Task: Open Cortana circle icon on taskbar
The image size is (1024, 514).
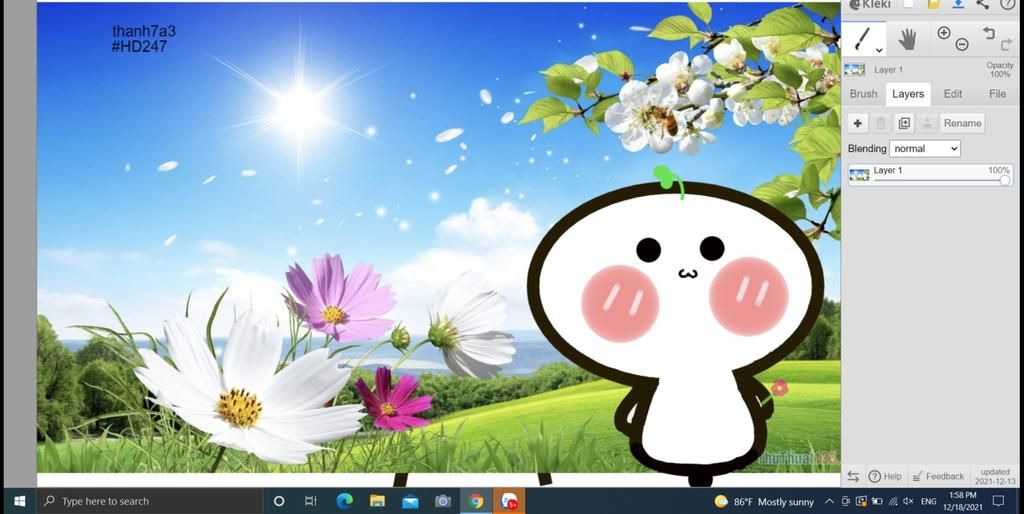Action: 279,501
